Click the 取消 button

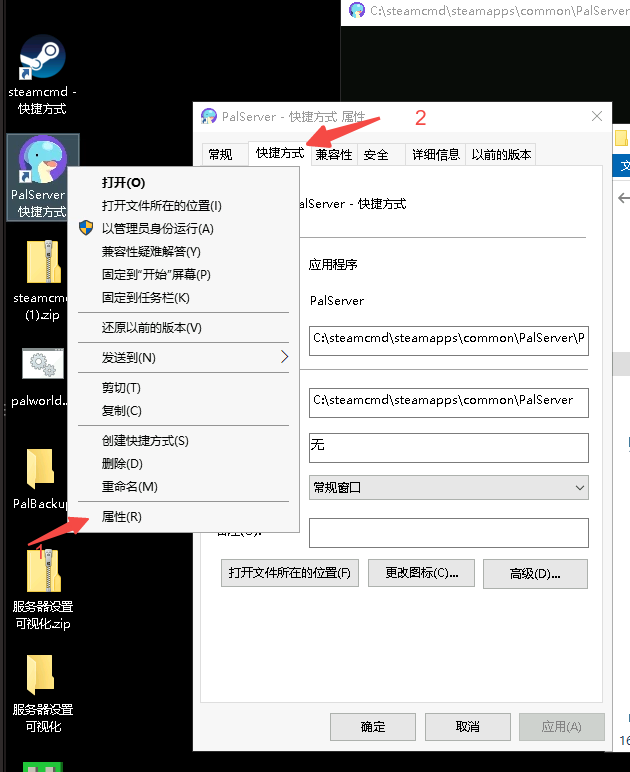pyautogui.click(x=467, y=727)
